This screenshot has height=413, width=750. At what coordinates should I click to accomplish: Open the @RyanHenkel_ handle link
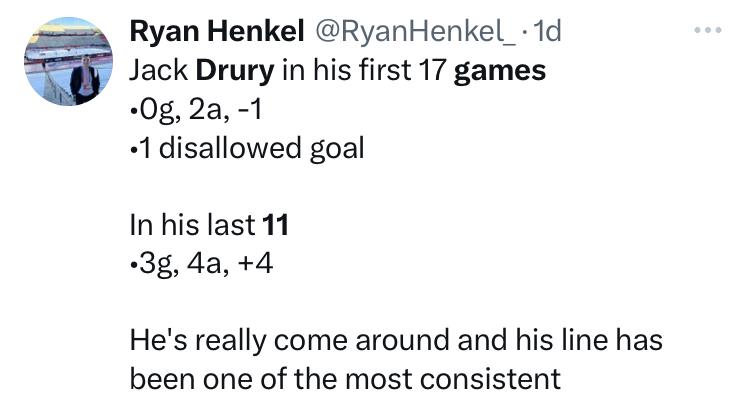coord(415,32)
